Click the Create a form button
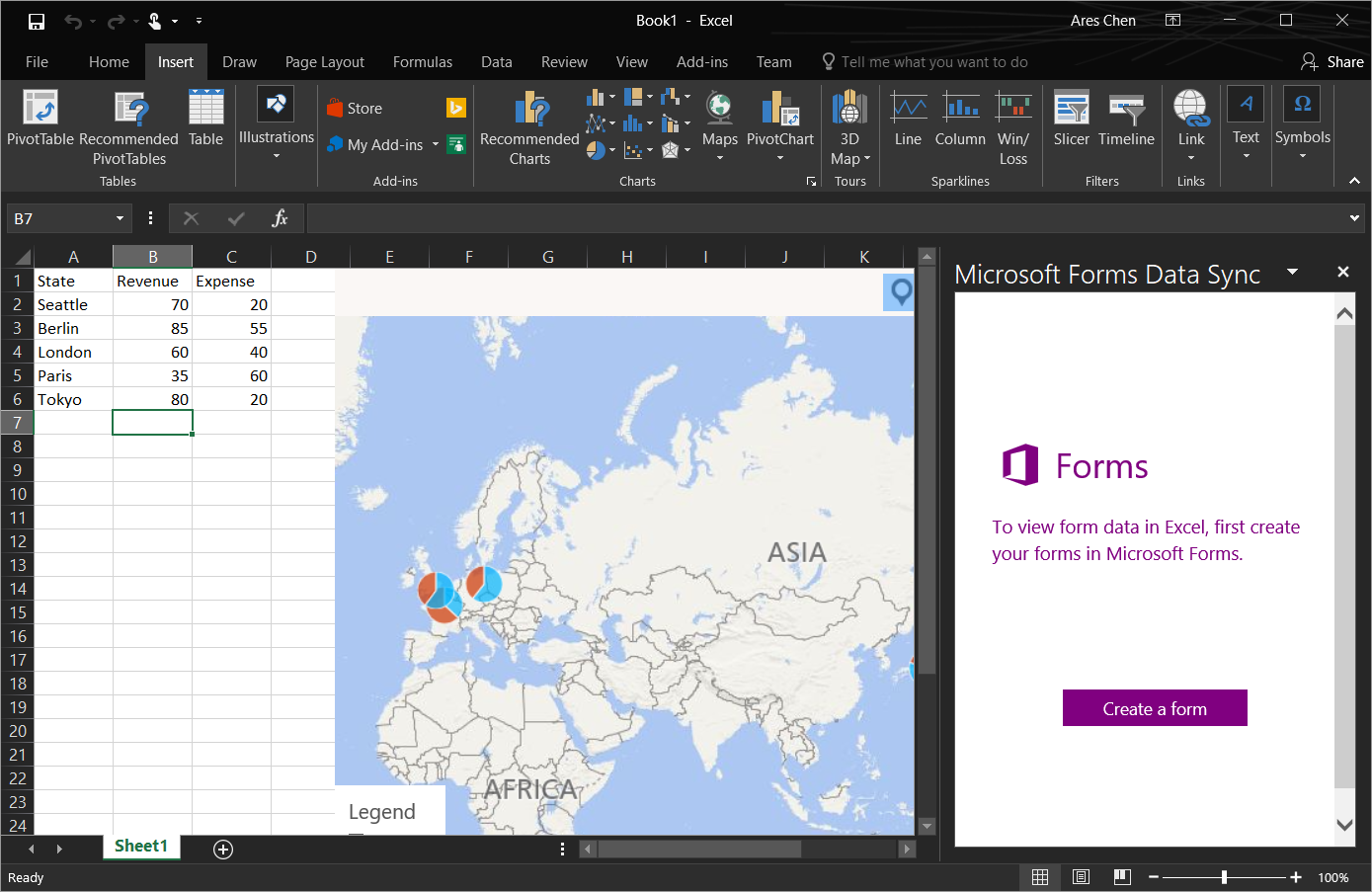The image size is (1372, 892). [x=1155, y=708]
